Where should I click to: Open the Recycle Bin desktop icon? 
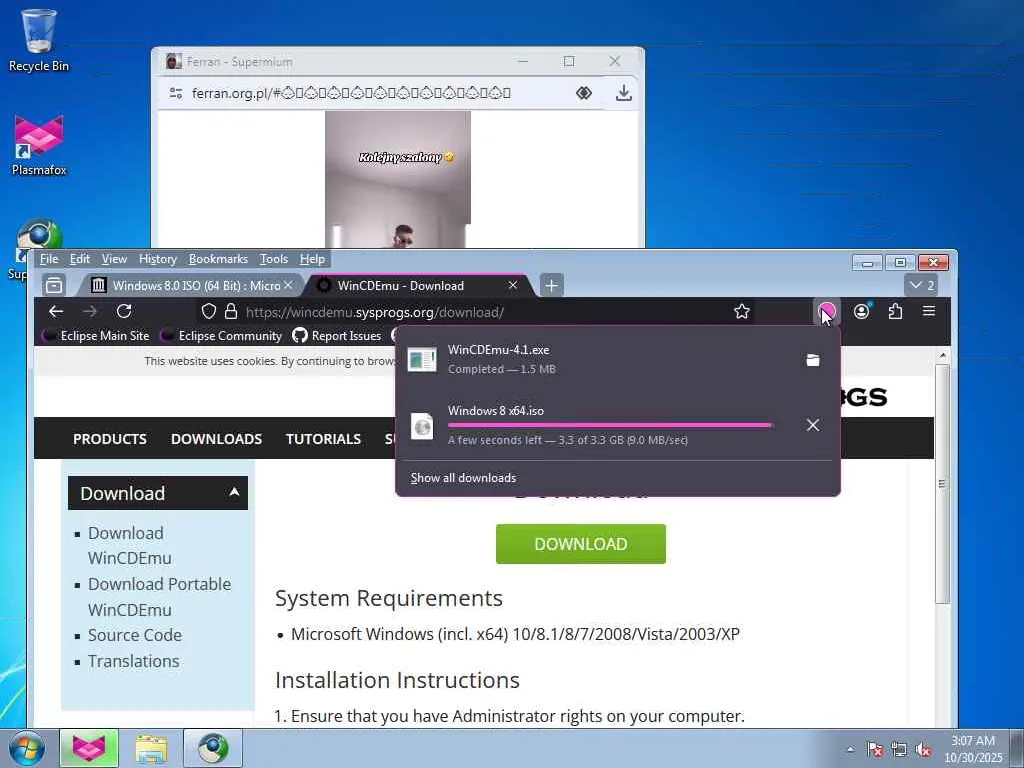(x=39, y=40)
